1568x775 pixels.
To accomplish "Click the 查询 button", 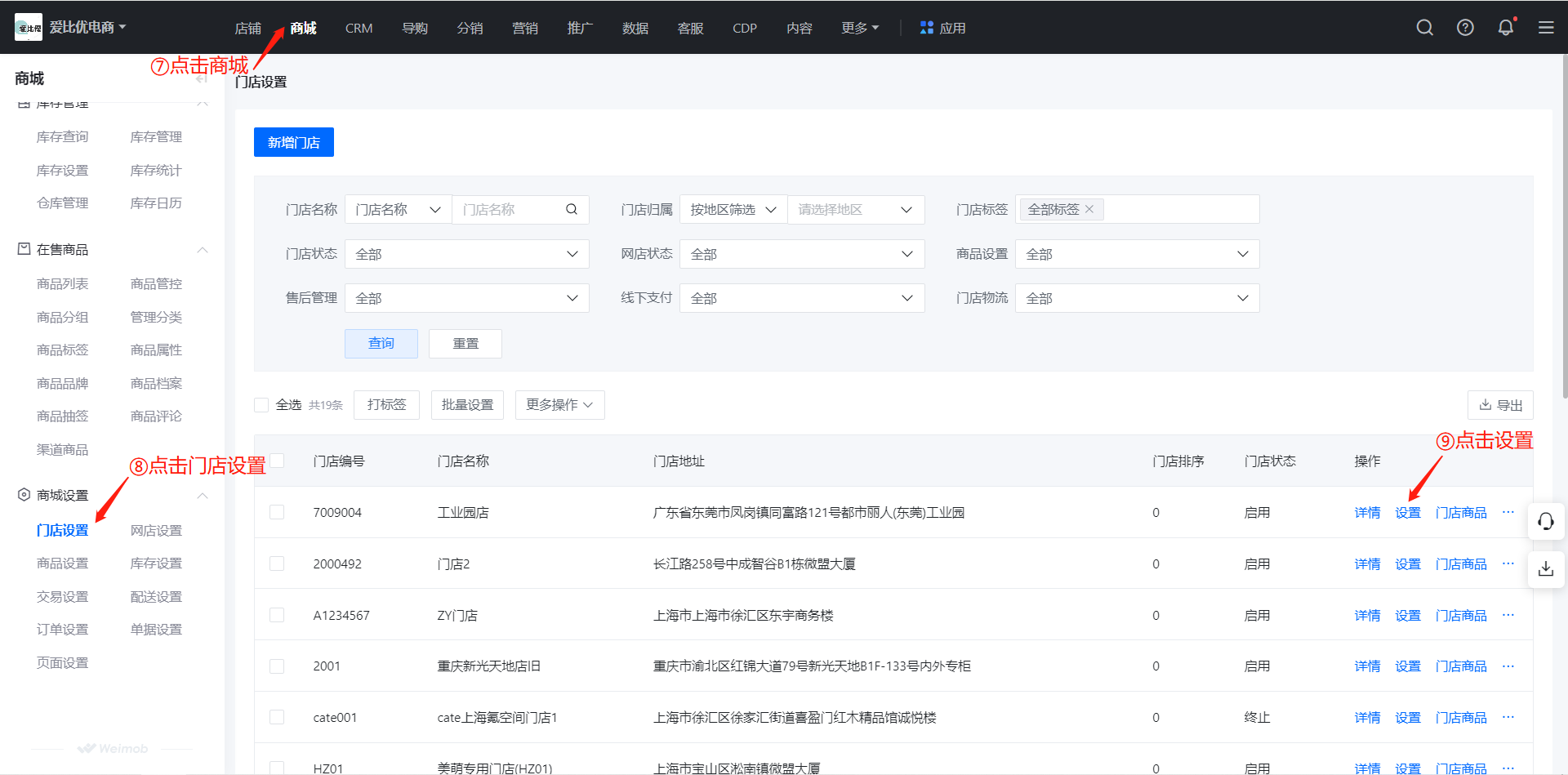I will (x=381, y=343).
